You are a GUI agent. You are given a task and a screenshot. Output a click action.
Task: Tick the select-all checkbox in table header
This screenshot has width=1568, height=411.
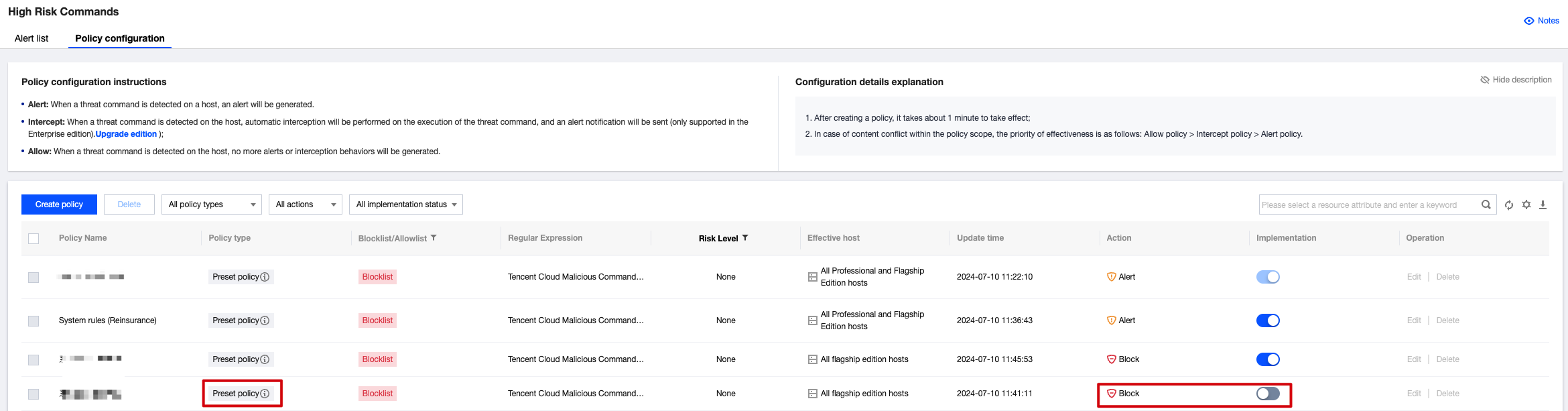[34, 239]
